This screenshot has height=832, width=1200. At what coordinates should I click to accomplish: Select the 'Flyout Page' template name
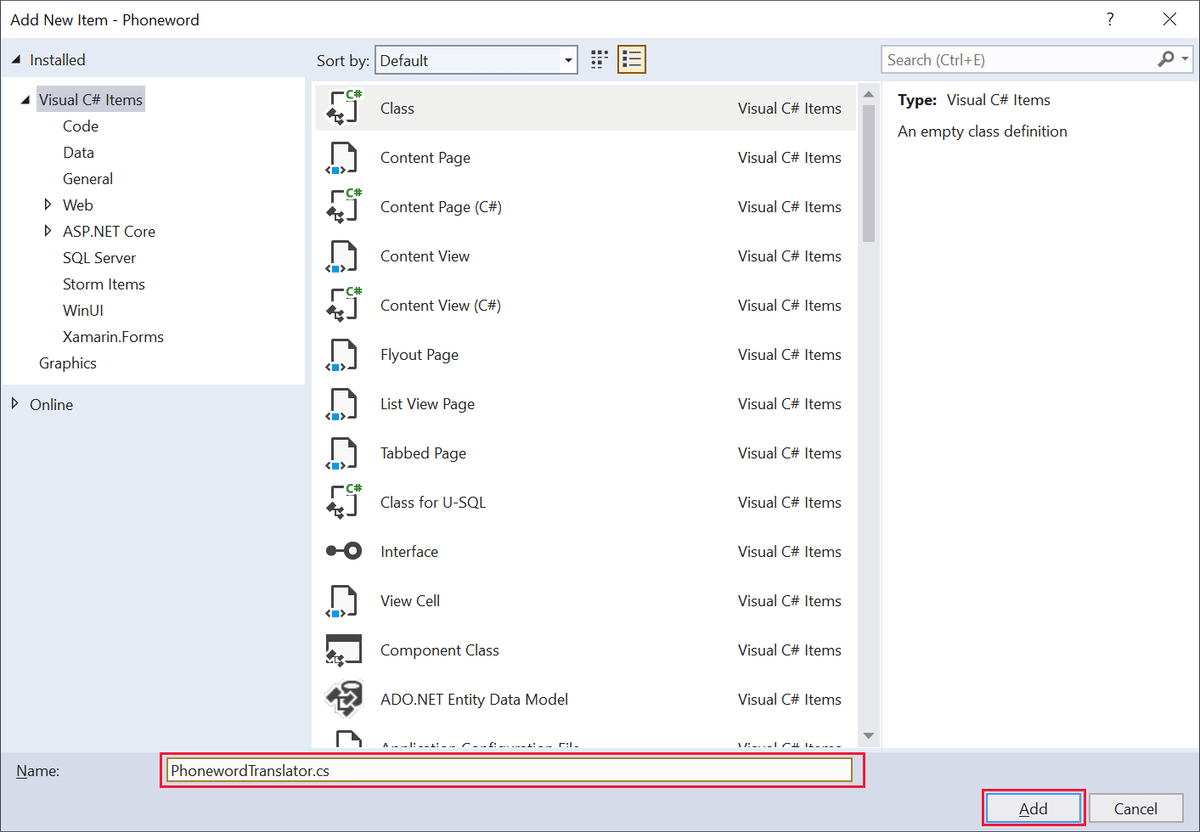[x=419, y=355]
